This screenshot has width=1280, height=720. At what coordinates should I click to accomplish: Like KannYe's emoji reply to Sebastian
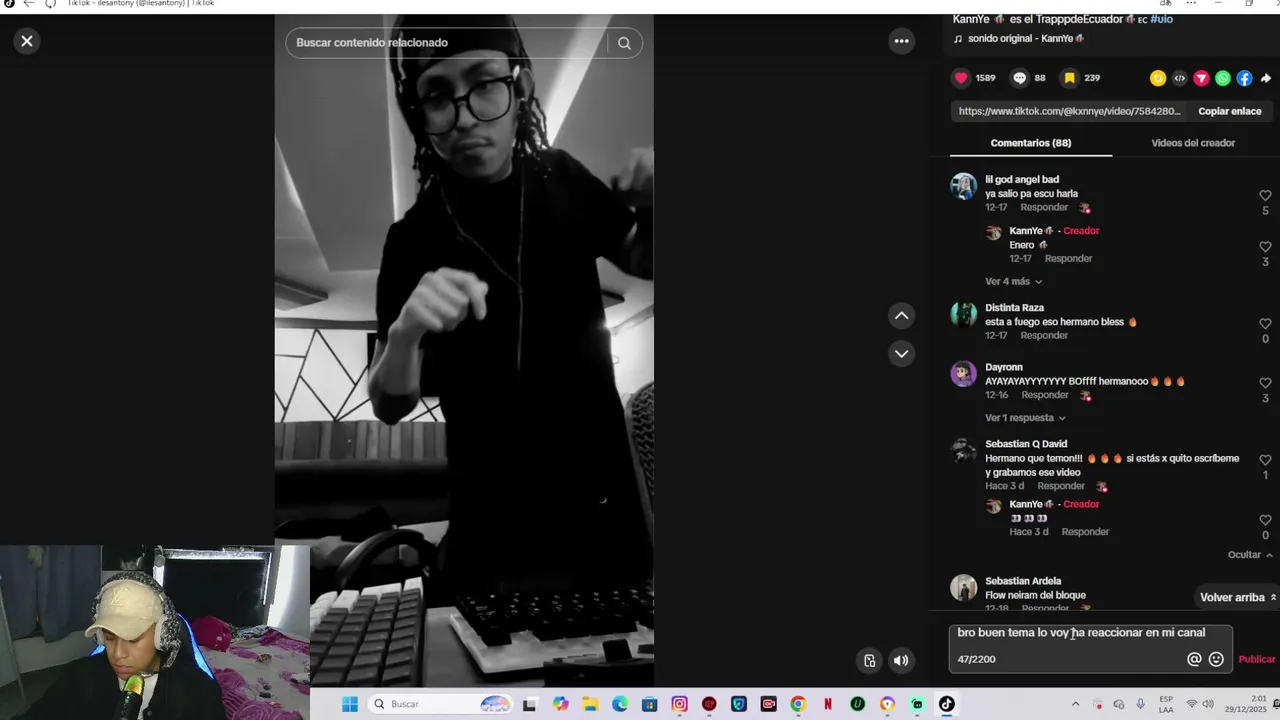[x=1265, y=521]
